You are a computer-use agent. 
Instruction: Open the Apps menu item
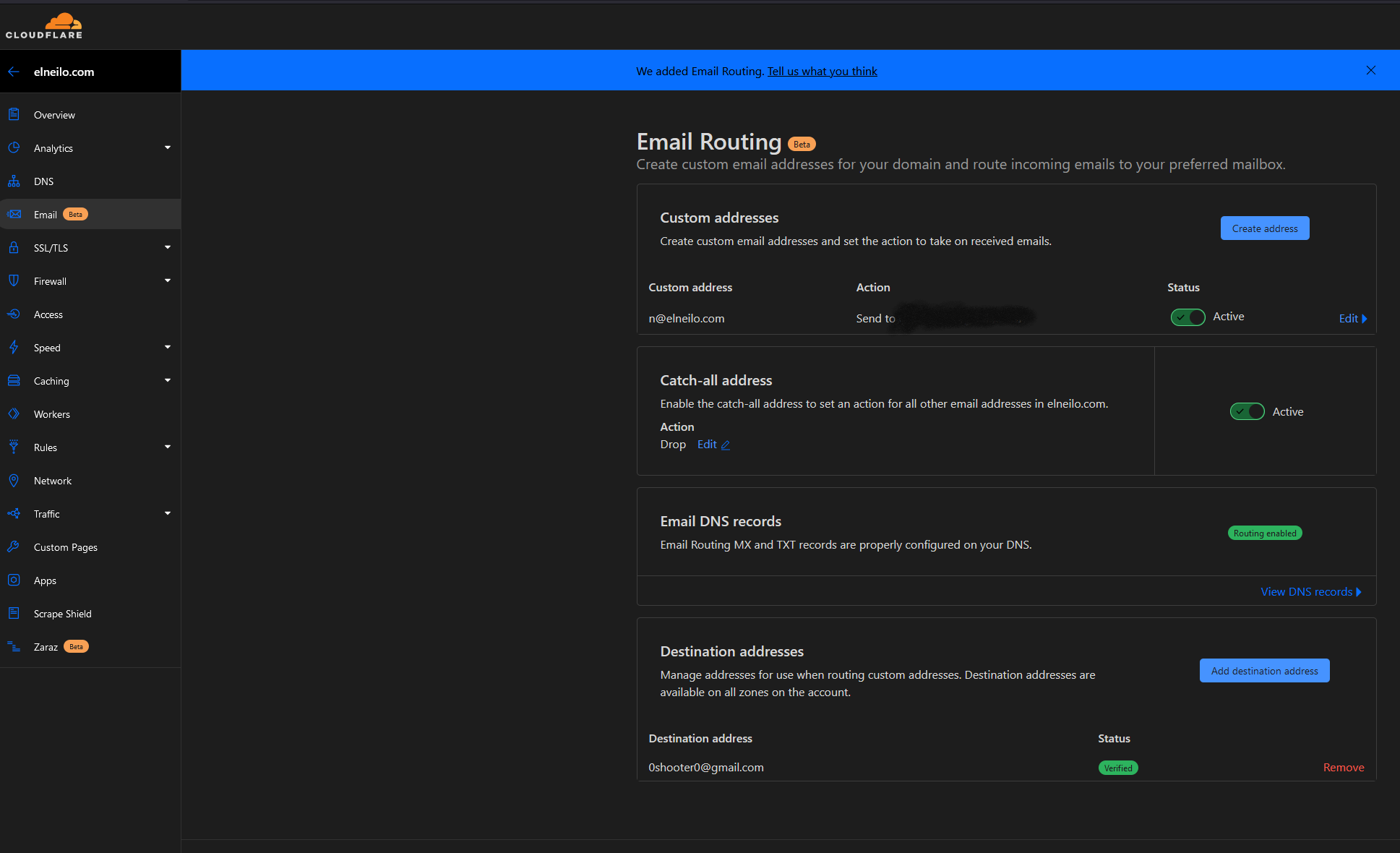[x=45, y=580]
